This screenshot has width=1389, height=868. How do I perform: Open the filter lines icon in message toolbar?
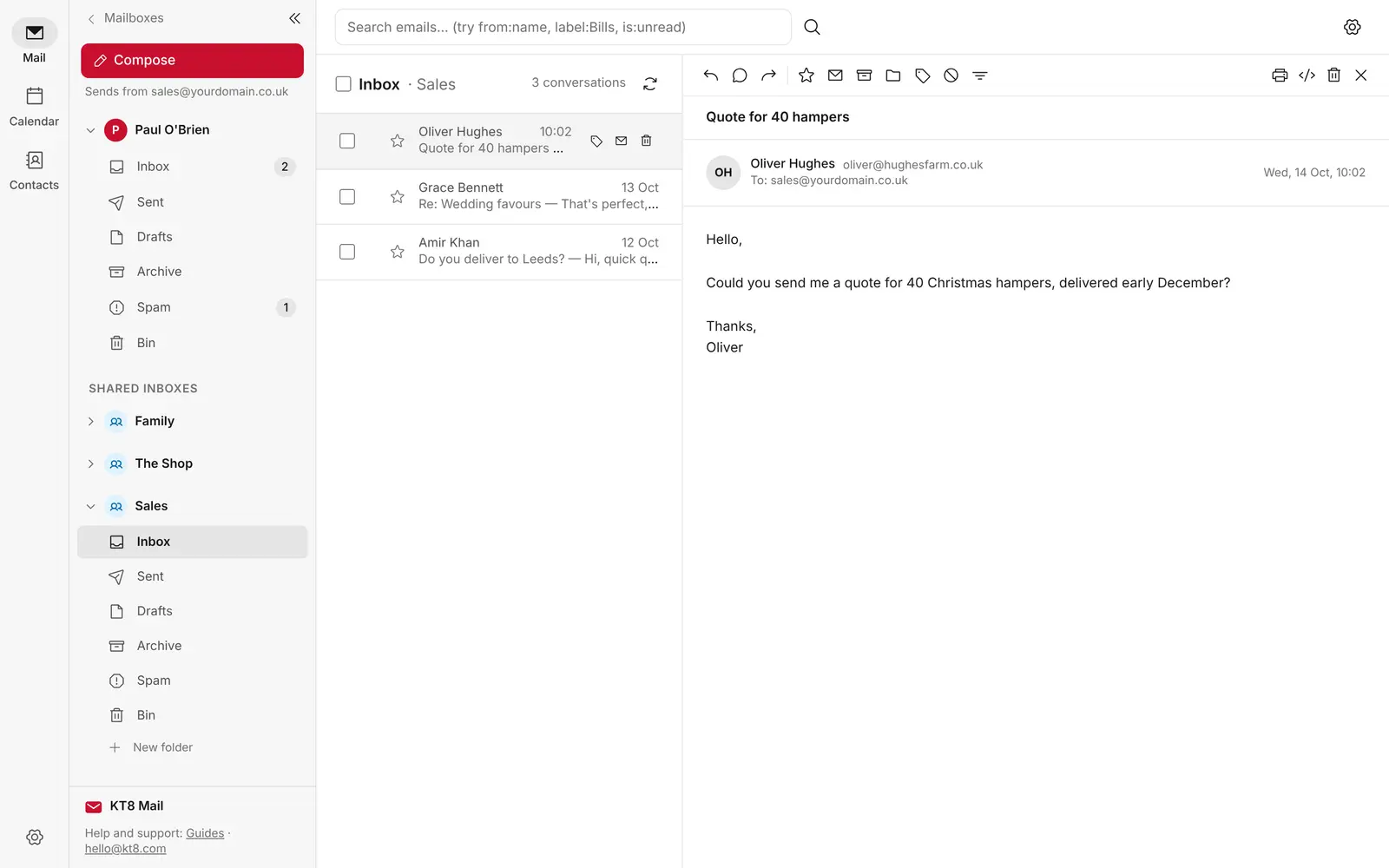pos(980,76)
